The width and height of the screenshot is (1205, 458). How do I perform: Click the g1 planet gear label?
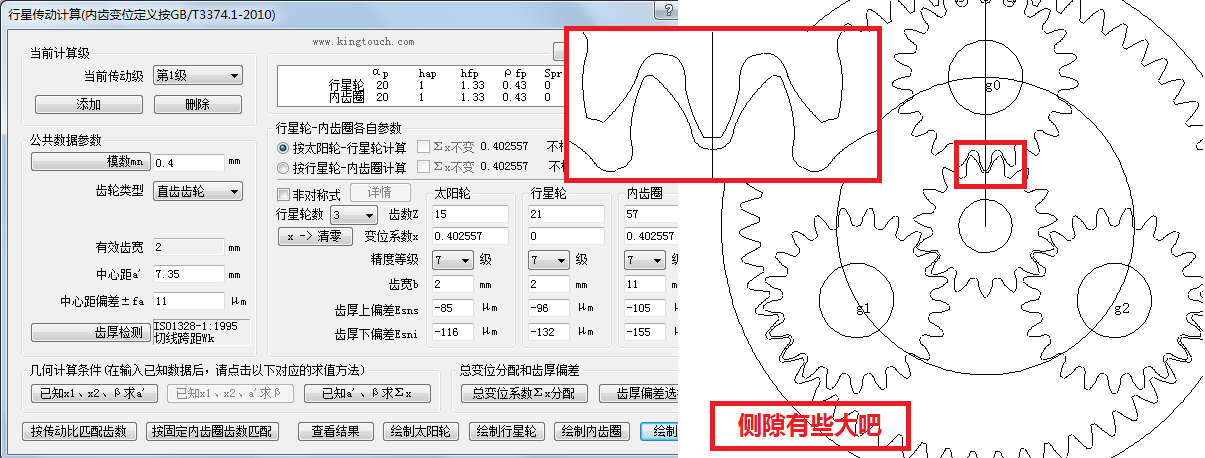point(863,308)
